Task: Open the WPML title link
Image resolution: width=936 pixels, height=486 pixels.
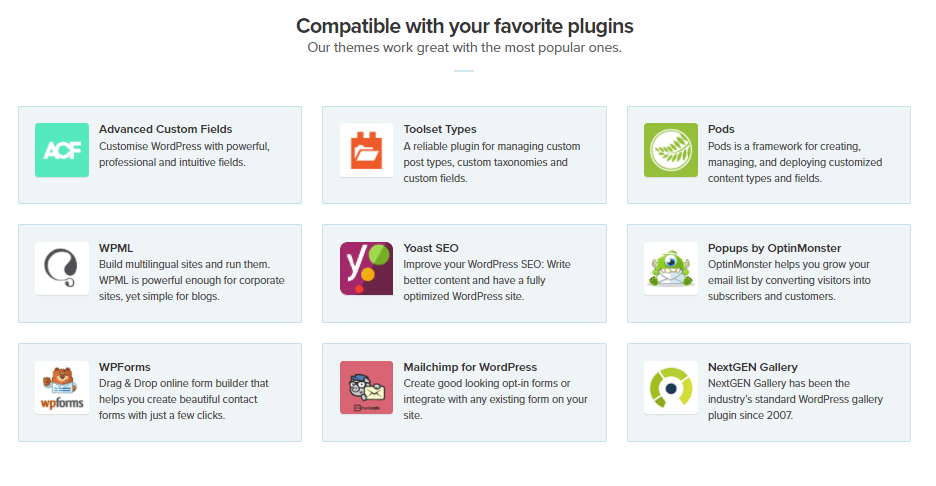Action: click(116, 248)
